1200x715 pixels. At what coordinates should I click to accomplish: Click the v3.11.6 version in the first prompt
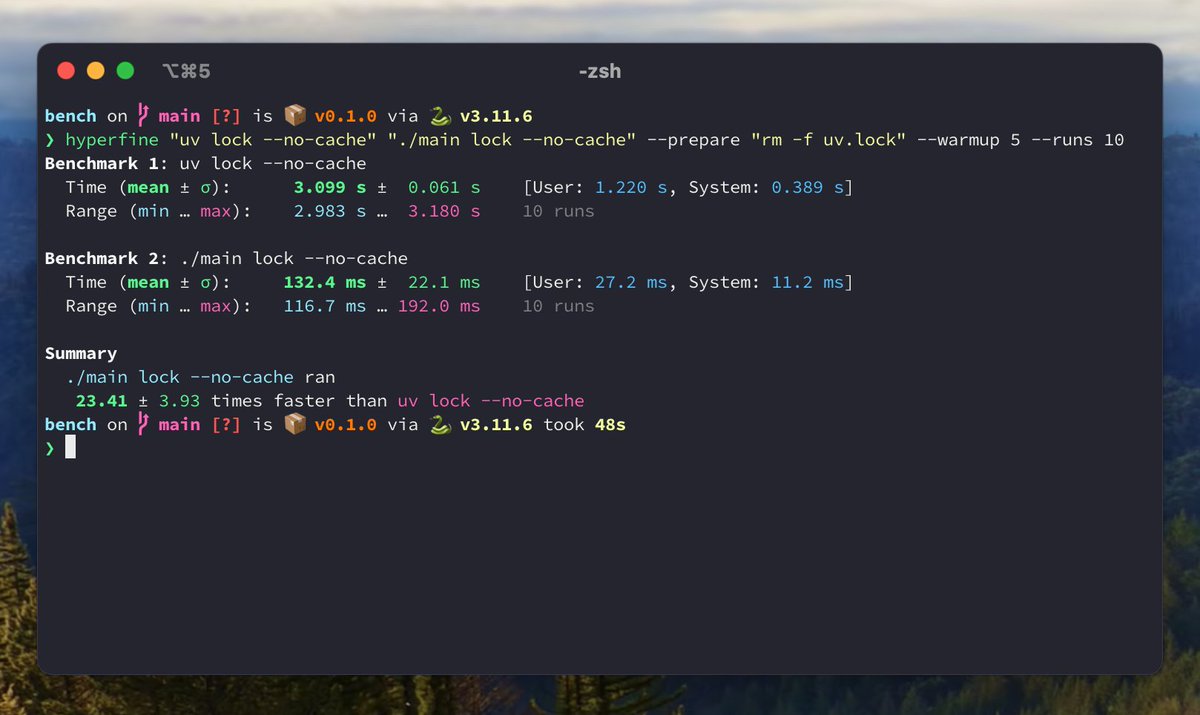click(496, 116)
